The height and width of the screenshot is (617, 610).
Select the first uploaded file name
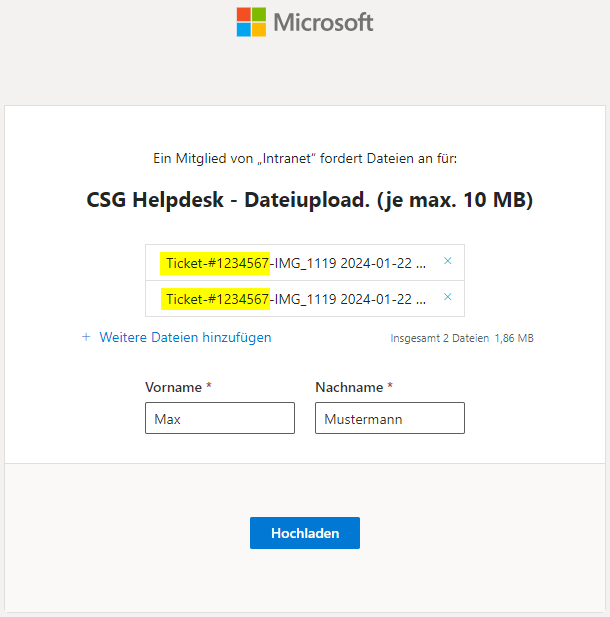tap(296, 263)
